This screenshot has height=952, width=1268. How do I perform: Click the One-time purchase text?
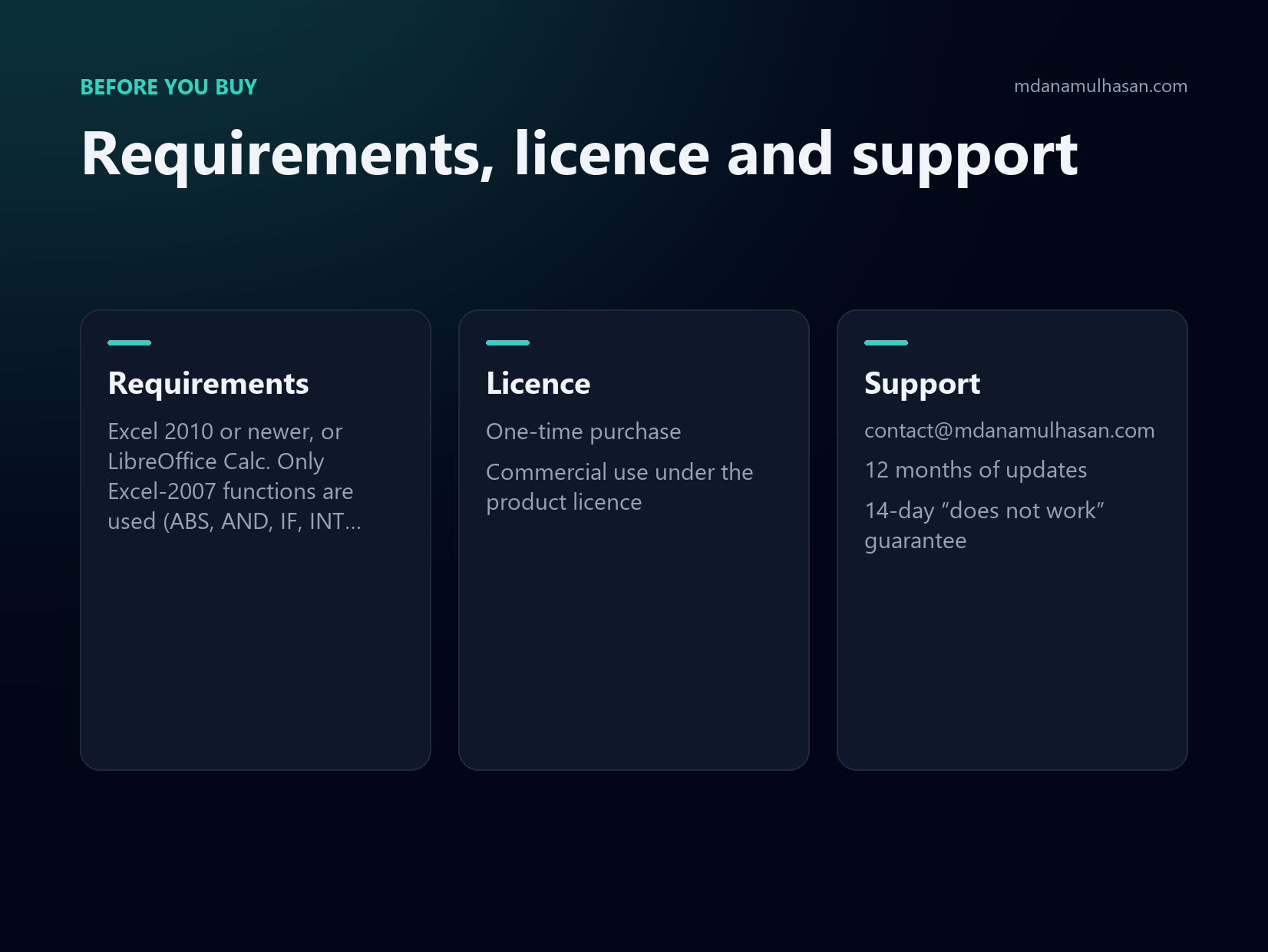pos(583,431)
